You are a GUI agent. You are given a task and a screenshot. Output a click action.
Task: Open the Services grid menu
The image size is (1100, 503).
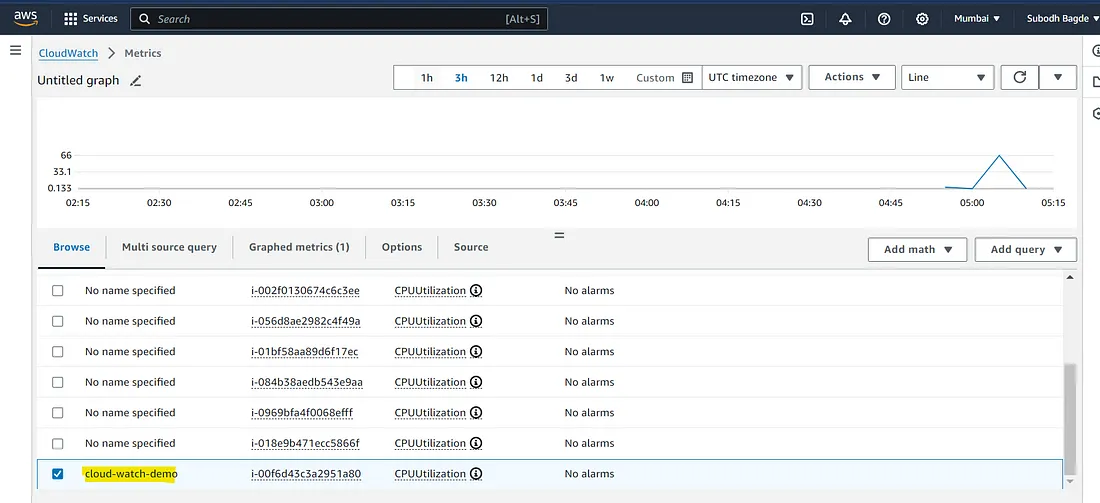(x=91, y=19)
